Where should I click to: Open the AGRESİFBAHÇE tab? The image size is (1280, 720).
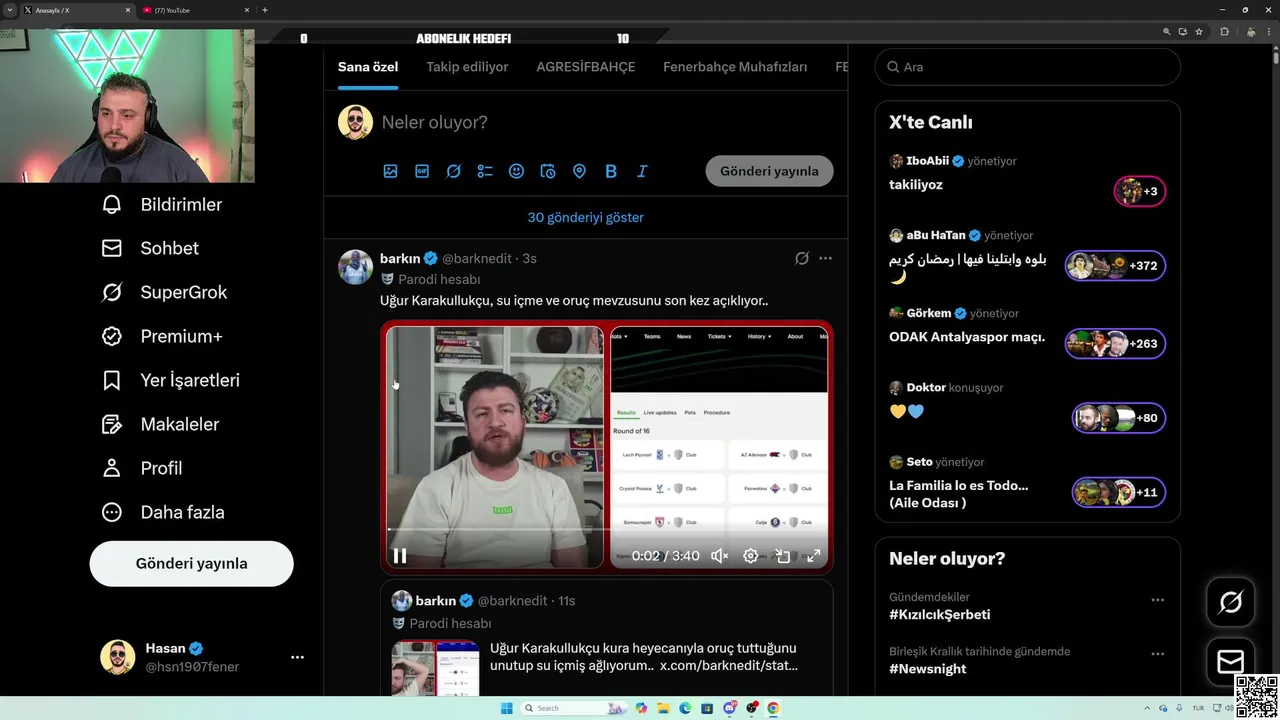click(585, 67)
